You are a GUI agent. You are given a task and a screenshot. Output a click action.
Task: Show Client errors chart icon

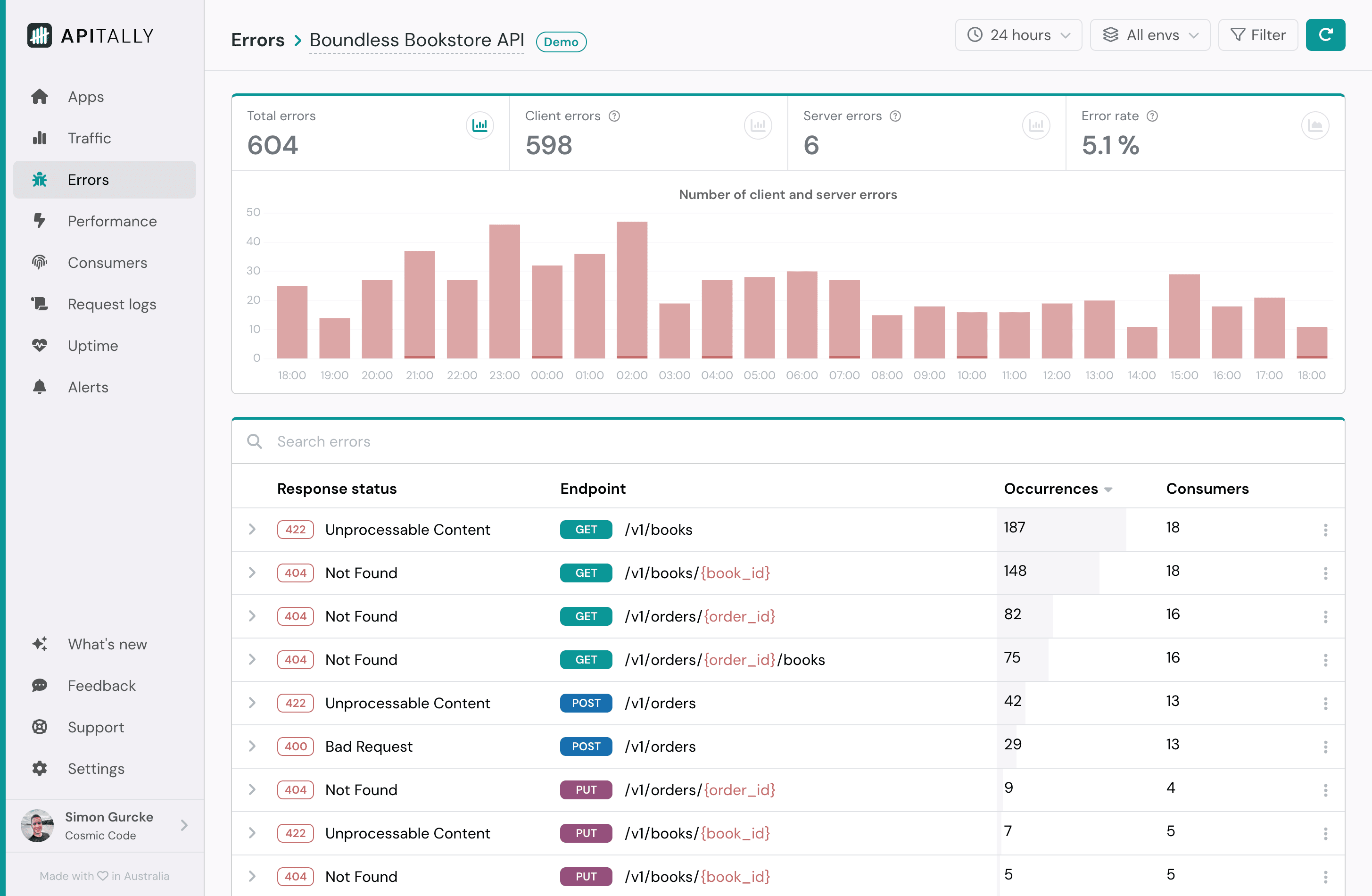pos(758,125)
